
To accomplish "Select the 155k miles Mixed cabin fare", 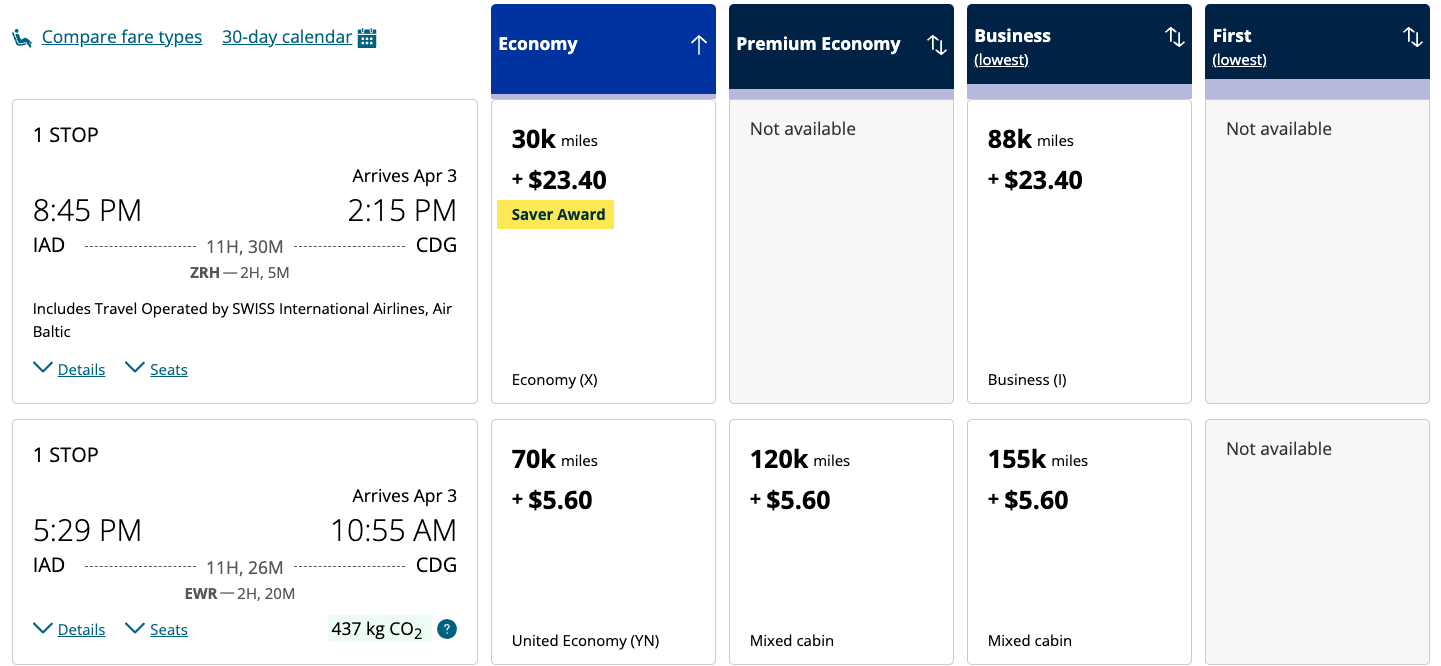I will pyautogui.click(x=1079, y=541).
